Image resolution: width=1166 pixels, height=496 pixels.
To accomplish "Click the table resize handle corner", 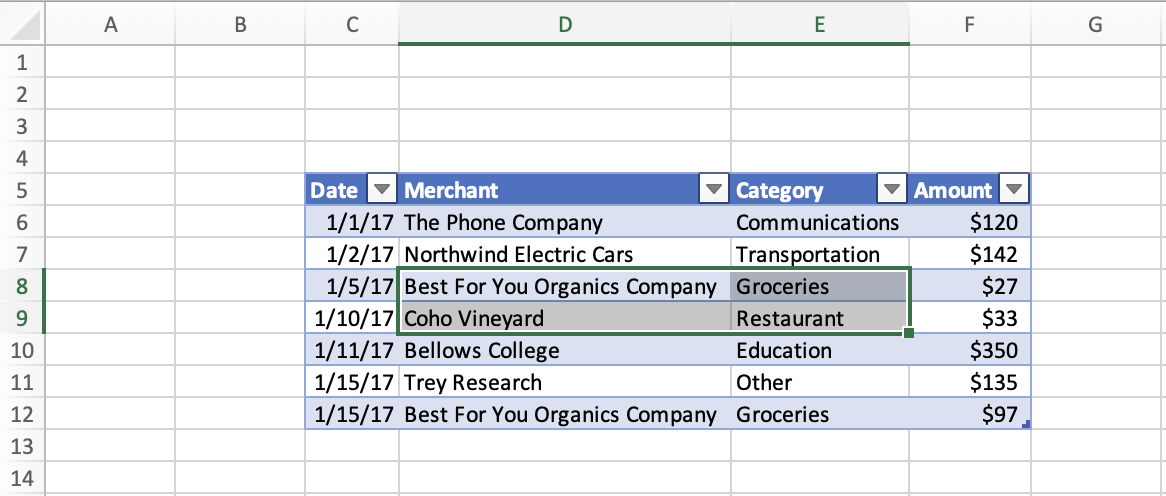I will pos(1026,425).
